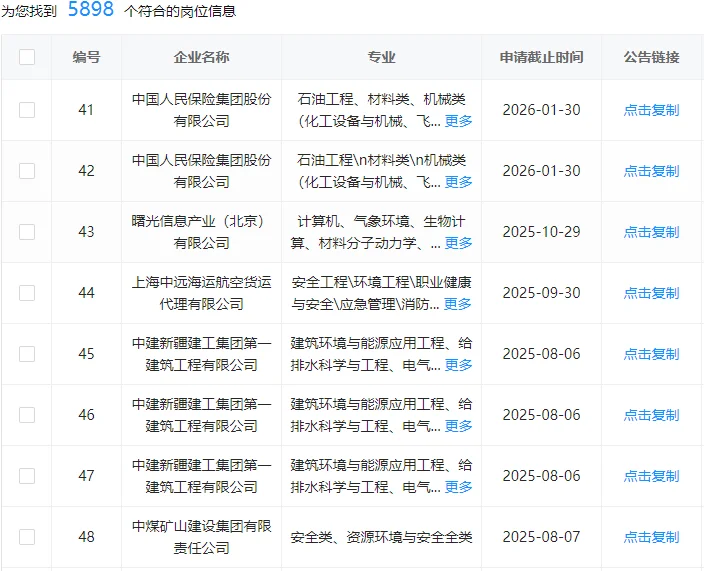
Task: Click the date 2025-09-30
Action: [x=541, y=293]
